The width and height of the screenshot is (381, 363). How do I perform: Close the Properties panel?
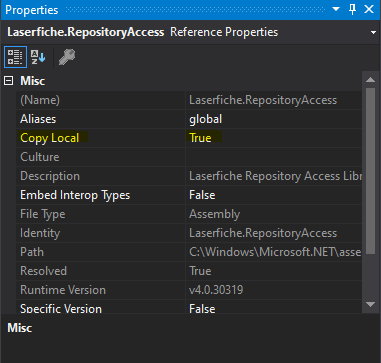coord(369,9)
